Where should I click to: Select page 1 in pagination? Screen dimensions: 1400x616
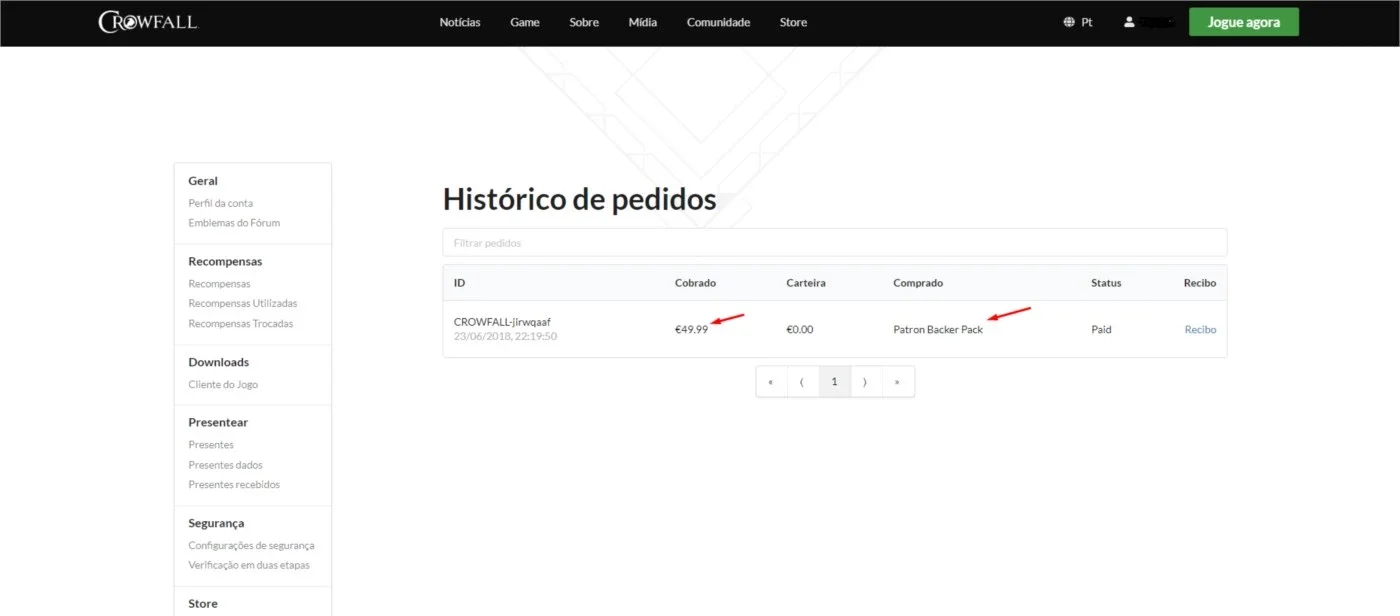(835, 382)
